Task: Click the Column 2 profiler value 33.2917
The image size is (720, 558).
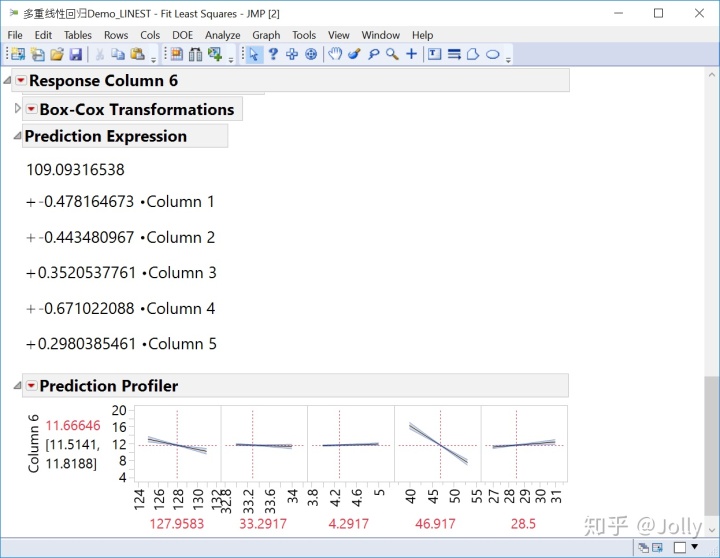Action: [x=263, y=524]
